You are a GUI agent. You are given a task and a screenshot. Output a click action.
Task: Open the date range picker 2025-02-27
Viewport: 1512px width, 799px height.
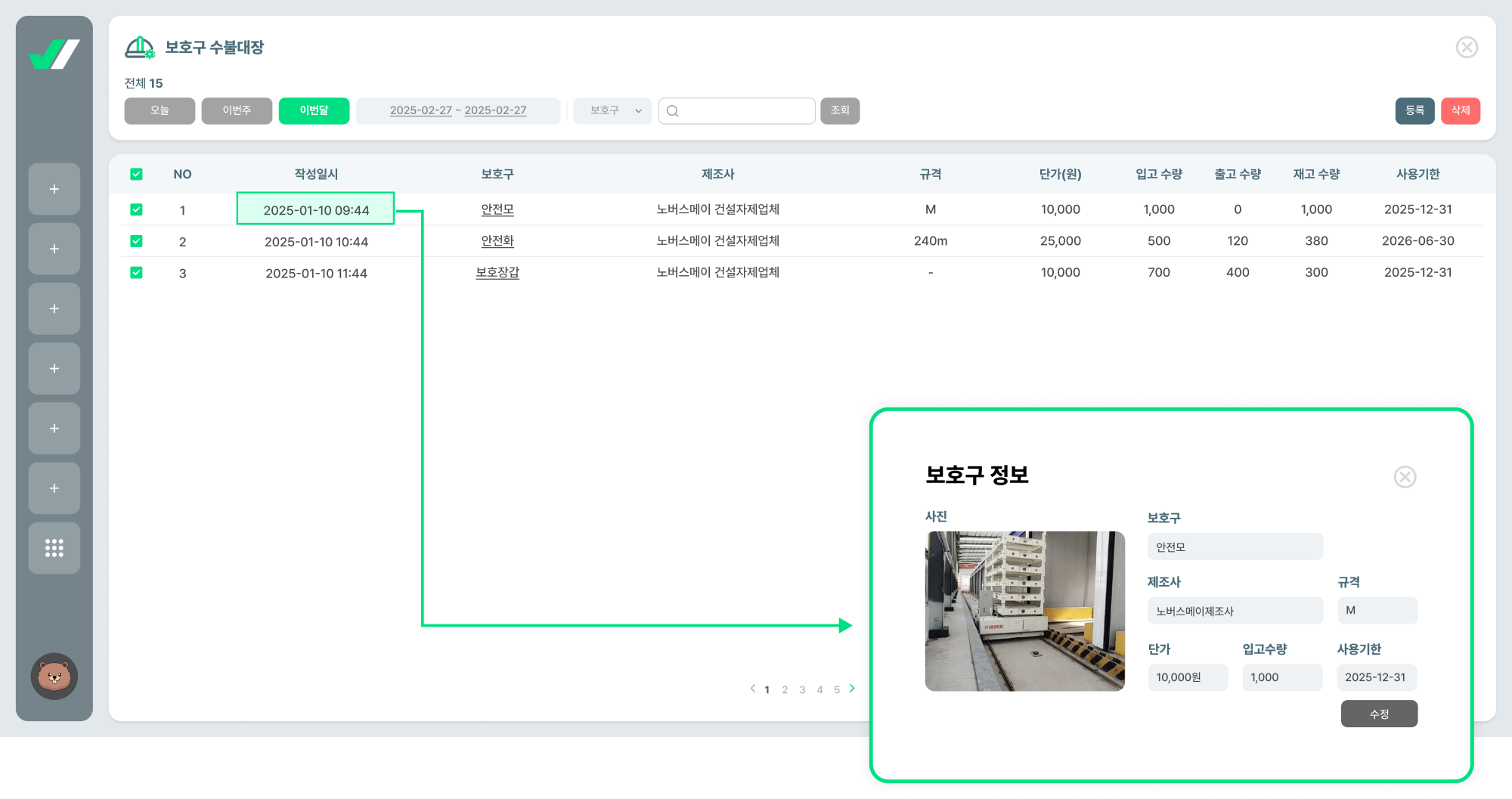(x=458, y=110)
